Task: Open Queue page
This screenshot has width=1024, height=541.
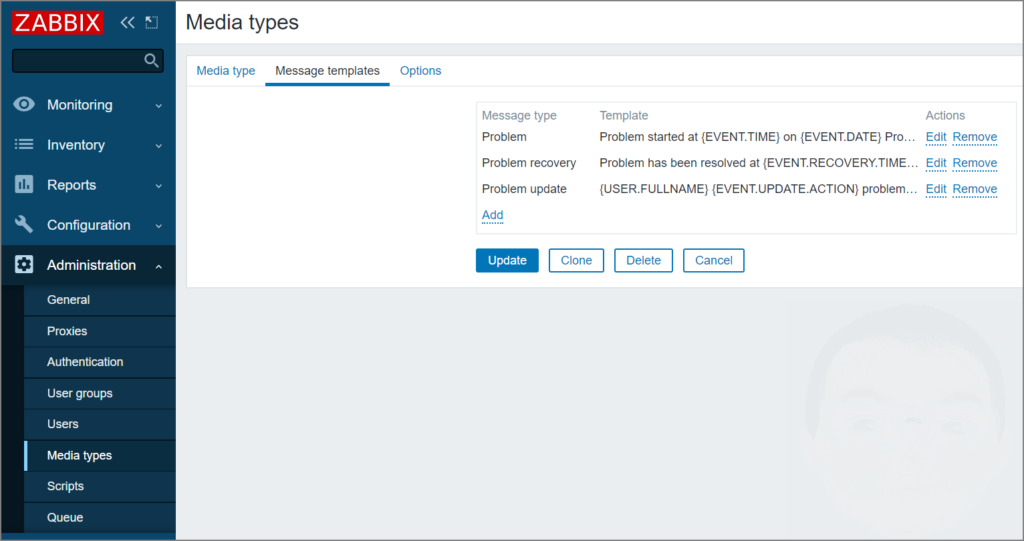Action: pos(65,517)
